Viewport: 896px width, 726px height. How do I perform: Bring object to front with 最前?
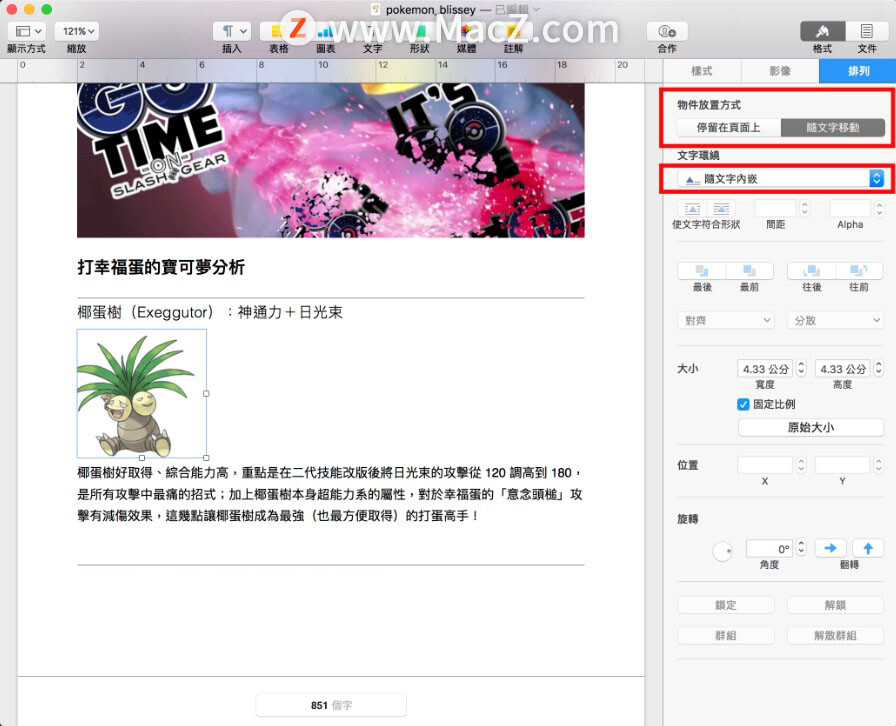pos(749,270)
